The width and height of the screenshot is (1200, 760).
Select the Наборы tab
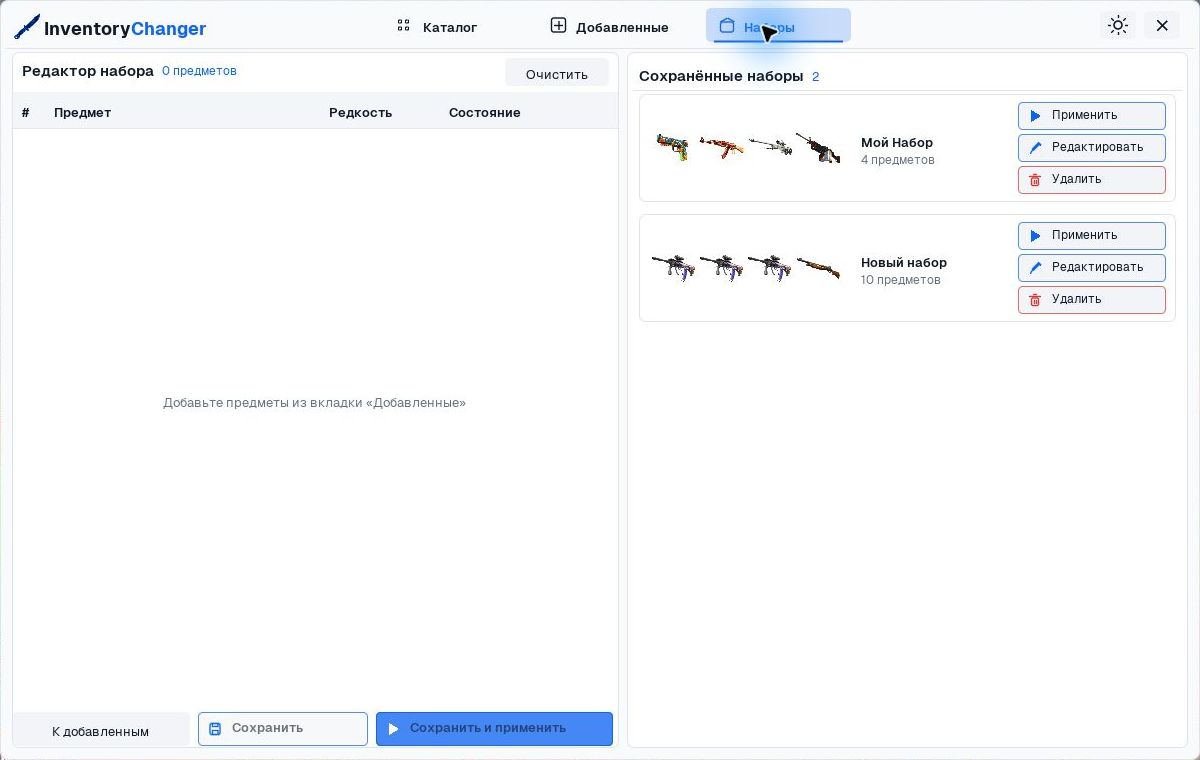[778, 26]
